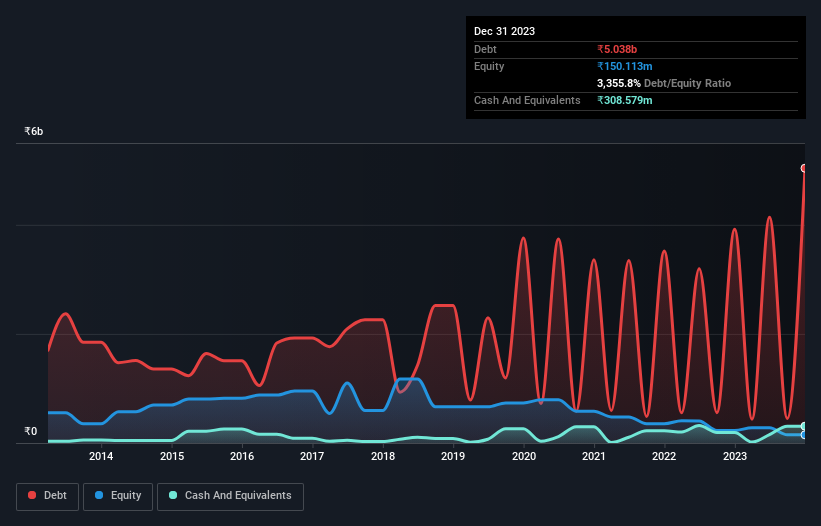Click the Equity row label in tooltip
The image size is (821, 526).
[489, 66]
